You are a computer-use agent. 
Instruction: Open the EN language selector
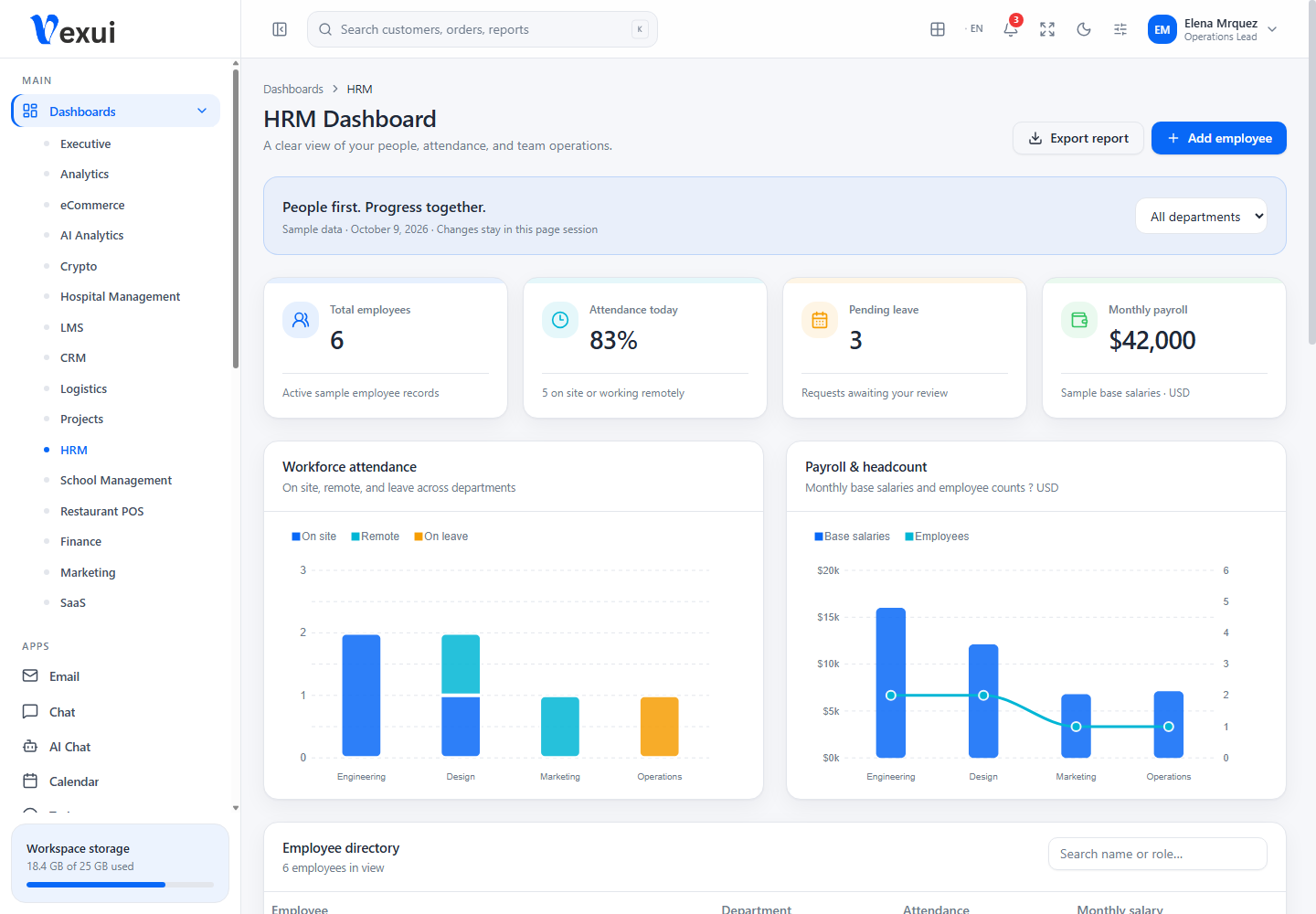(x=974, y=29)
